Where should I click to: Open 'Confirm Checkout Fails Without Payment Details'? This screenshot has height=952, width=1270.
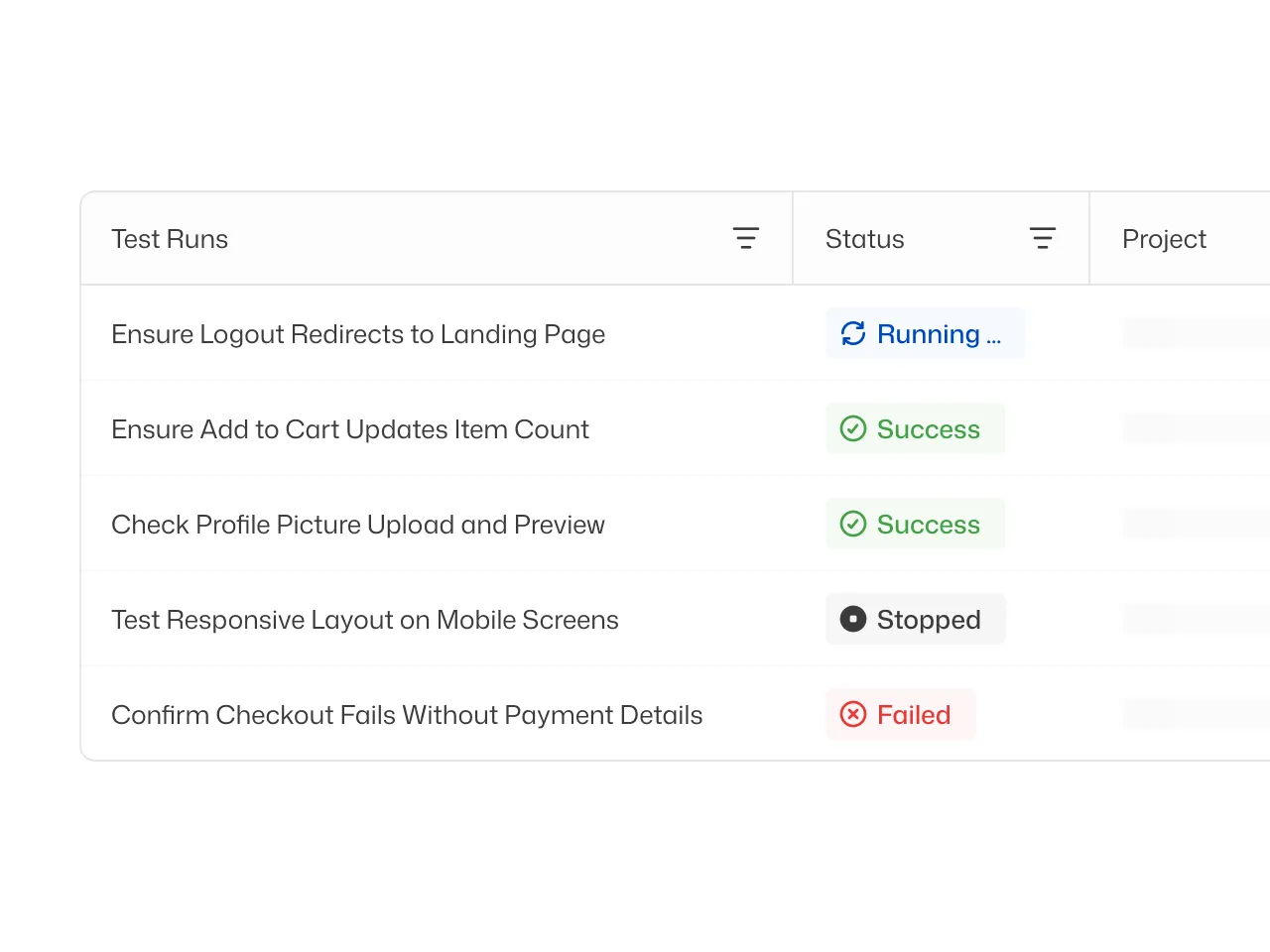tap(407, 715)
